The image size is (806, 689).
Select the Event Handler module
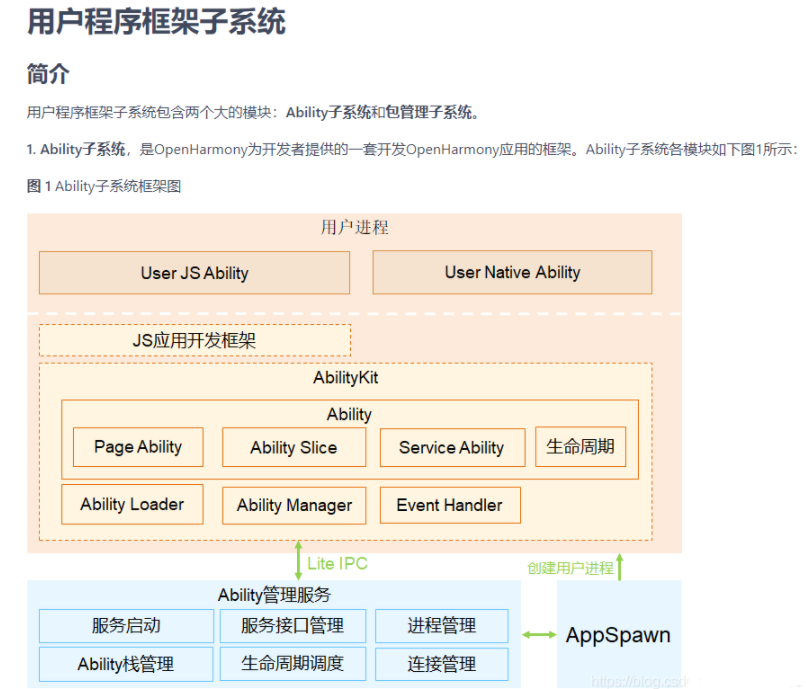(450, 505)
